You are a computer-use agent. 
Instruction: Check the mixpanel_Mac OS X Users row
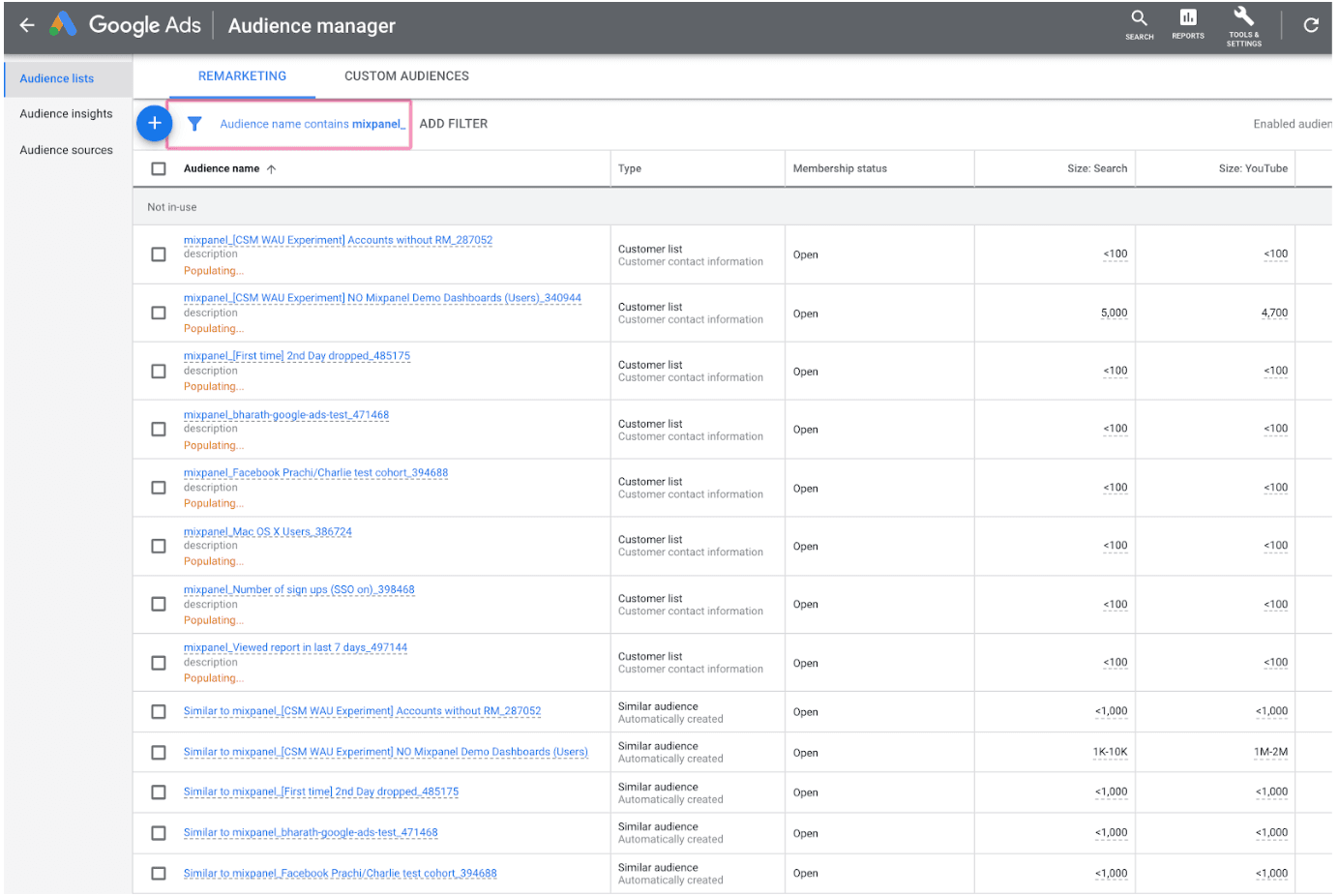click(x=159, y=546)
